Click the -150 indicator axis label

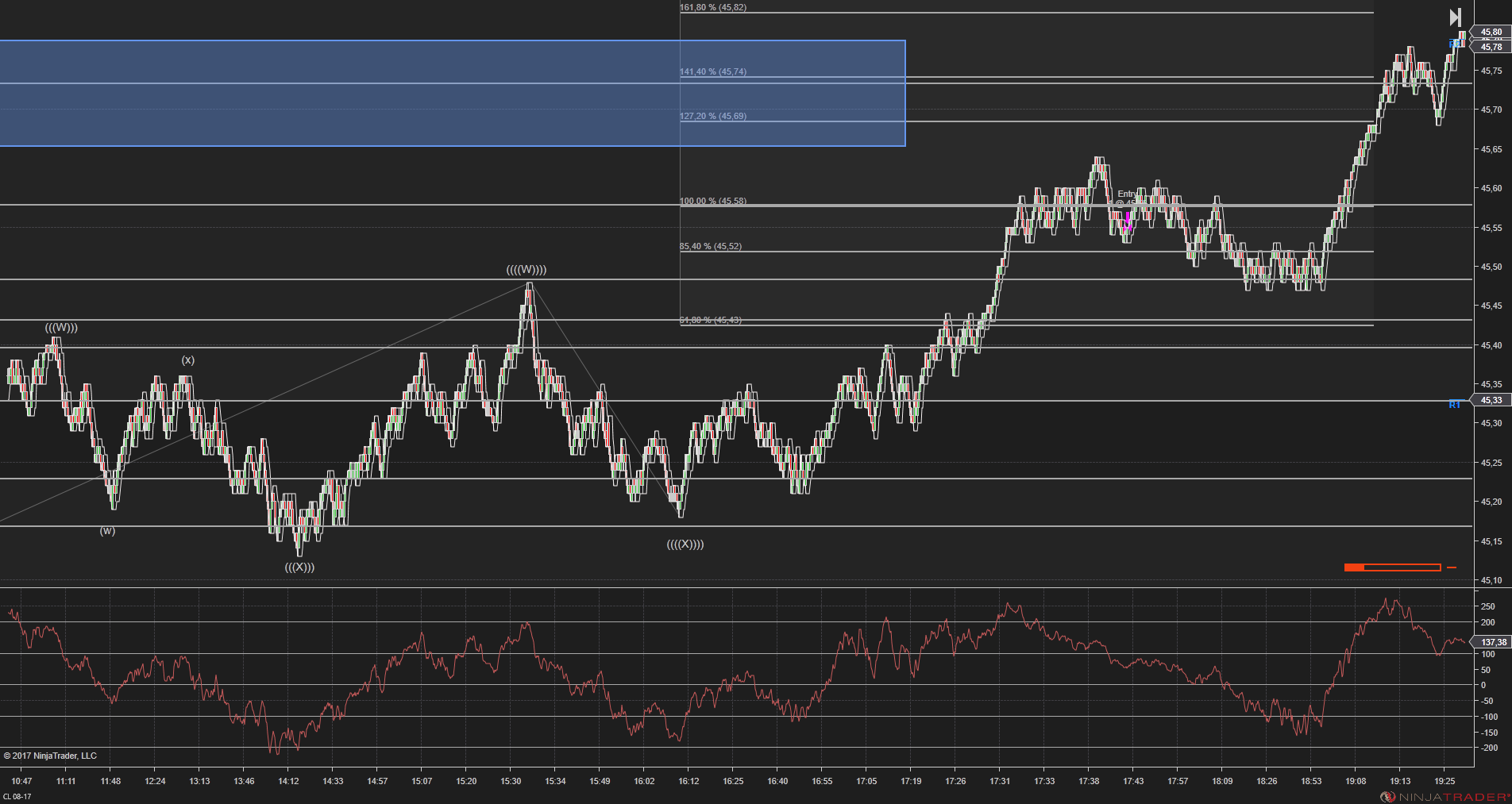coord(1488,733)
